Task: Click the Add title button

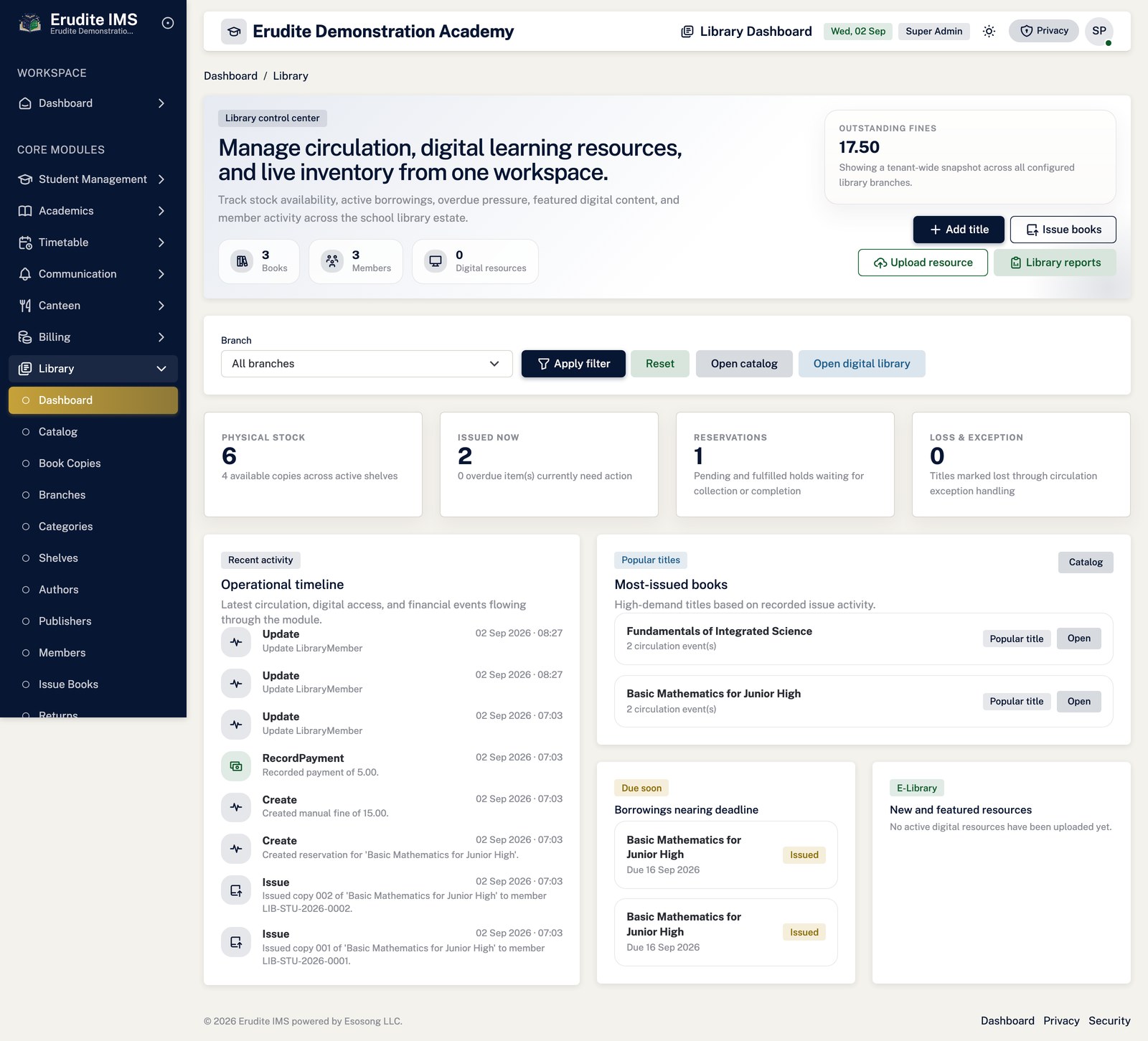Action: coord(959,230)
